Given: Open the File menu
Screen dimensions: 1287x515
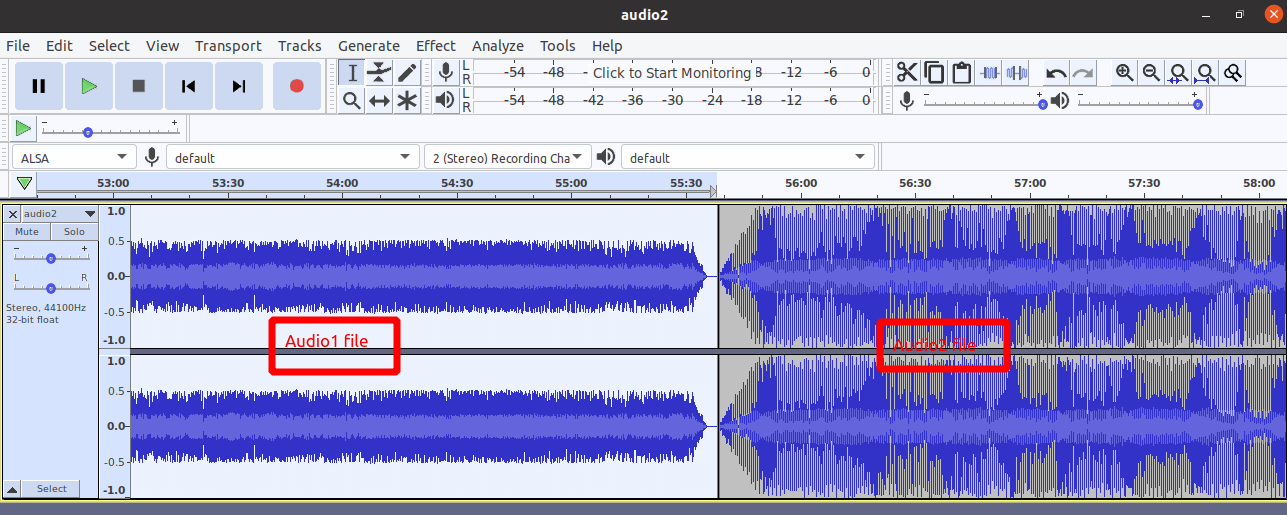Looking at the screenshot, I should (18, 45).
